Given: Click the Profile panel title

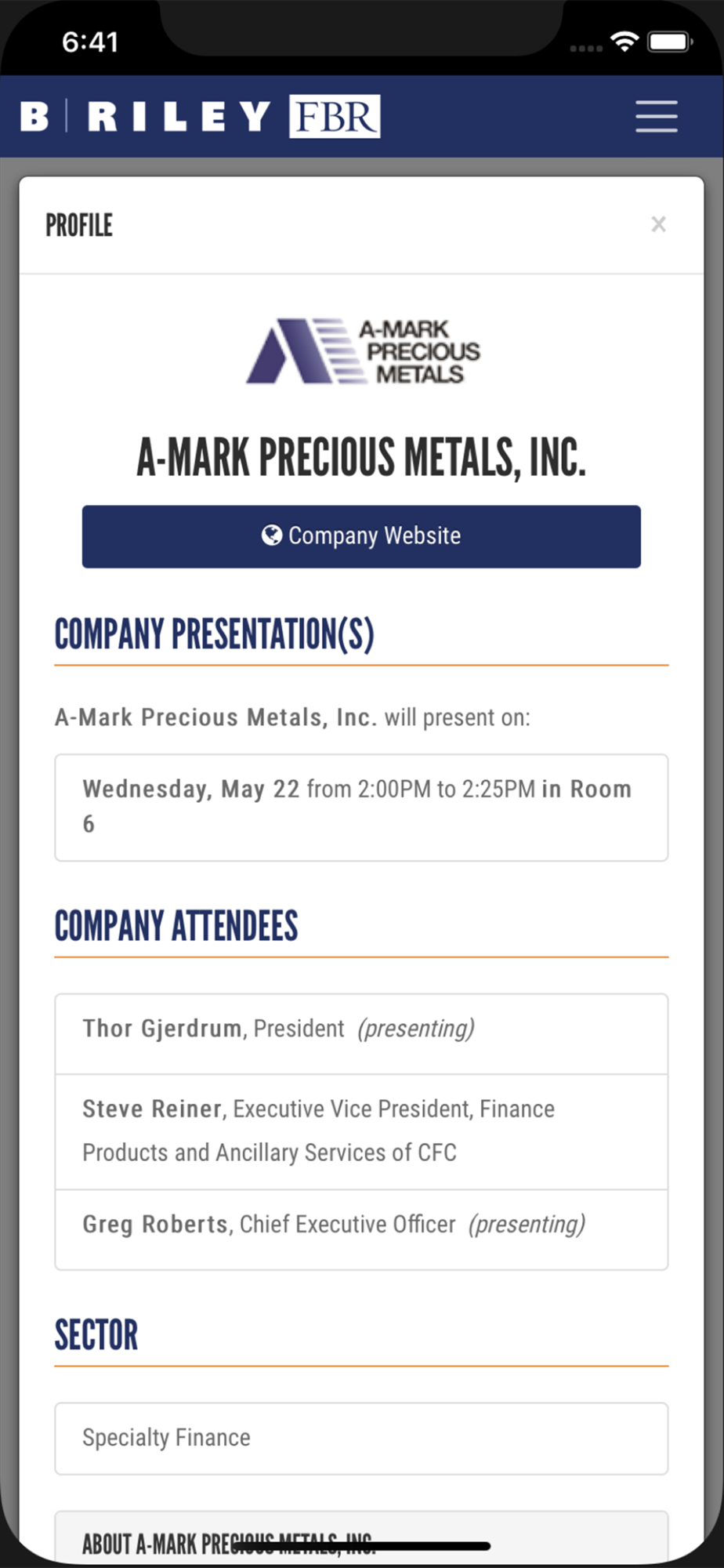Looking at the screenshot, I should pos(79,226).
